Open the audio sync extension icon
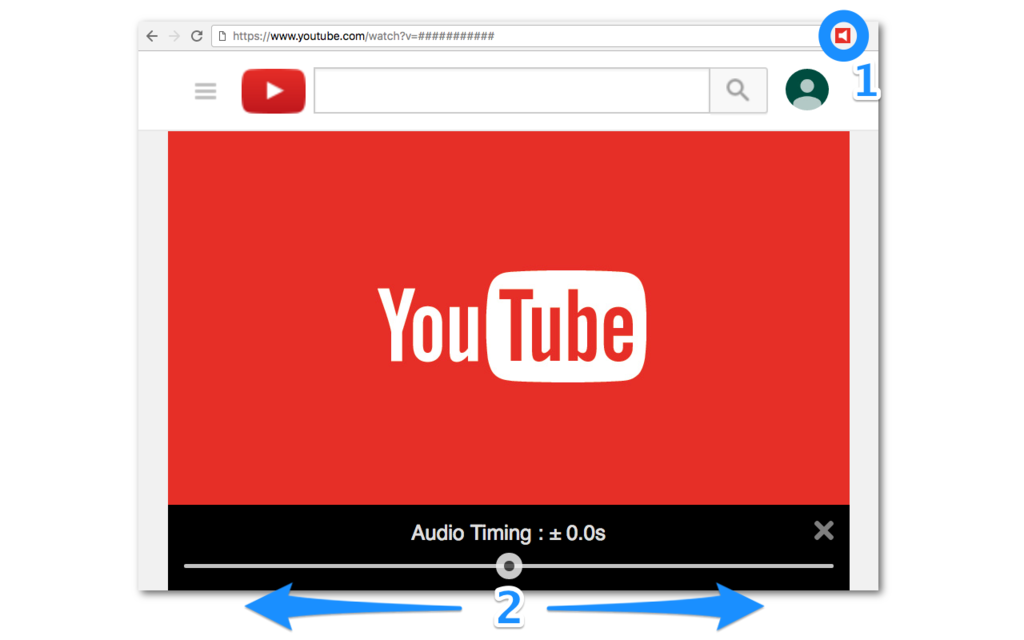 pos(843,35)
